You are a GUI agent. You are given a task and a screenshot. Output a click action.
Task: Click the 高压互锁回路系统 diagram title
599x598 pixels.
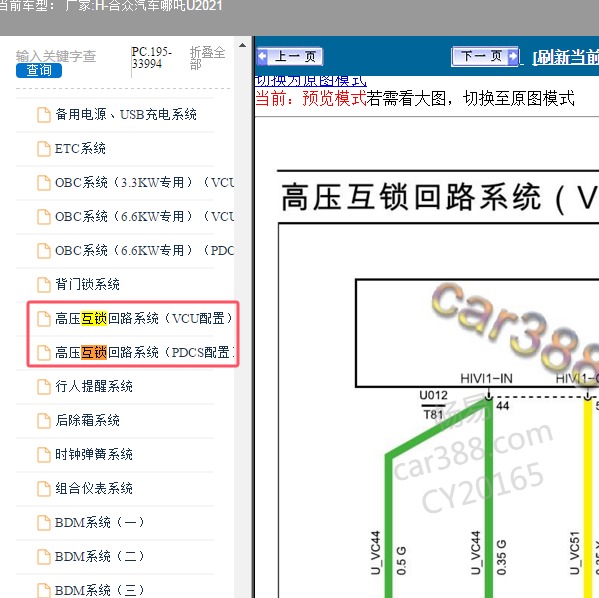tap(439, 197)
